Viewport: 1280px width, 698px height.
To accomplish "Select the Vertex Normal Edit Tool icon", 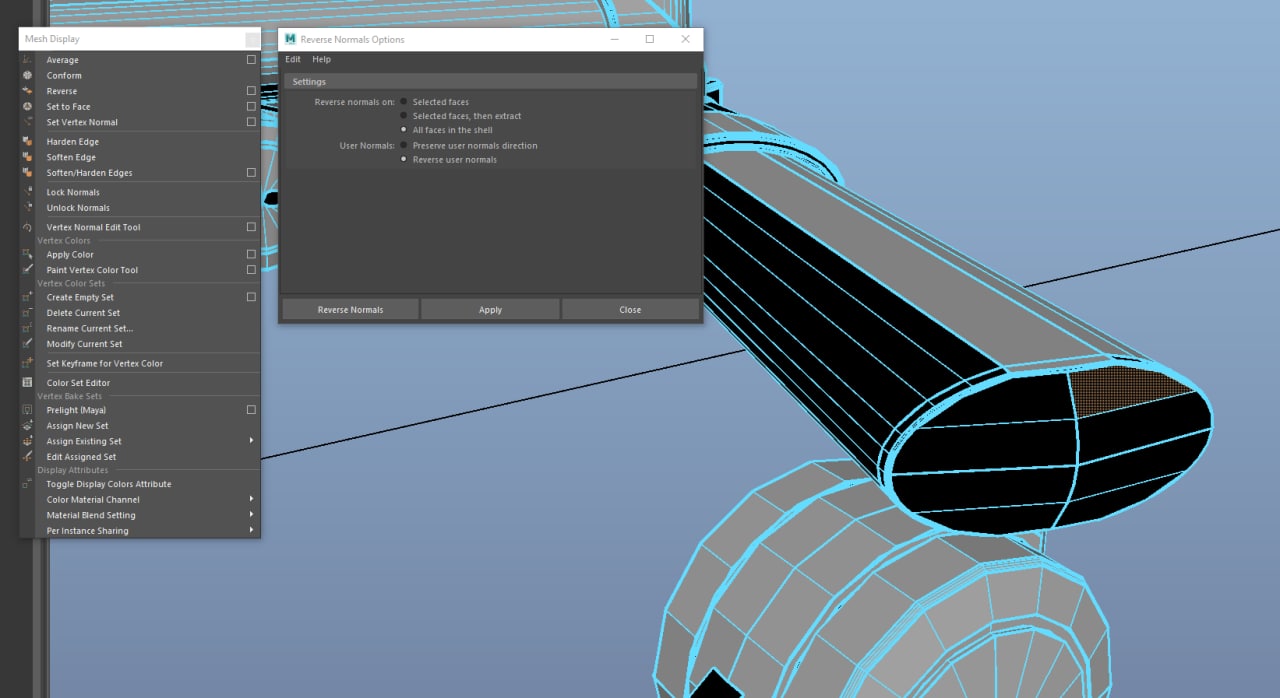I will coord(27,227).
